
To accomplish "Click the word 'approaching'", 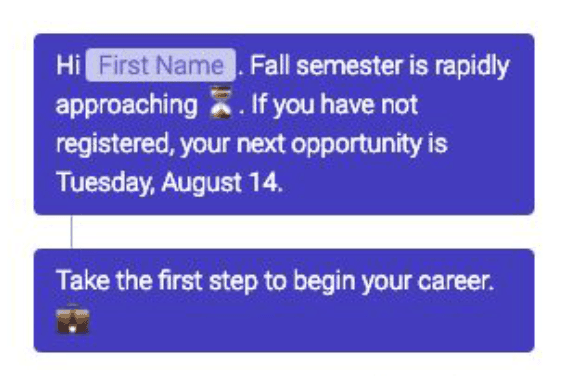I will [126, 105].
